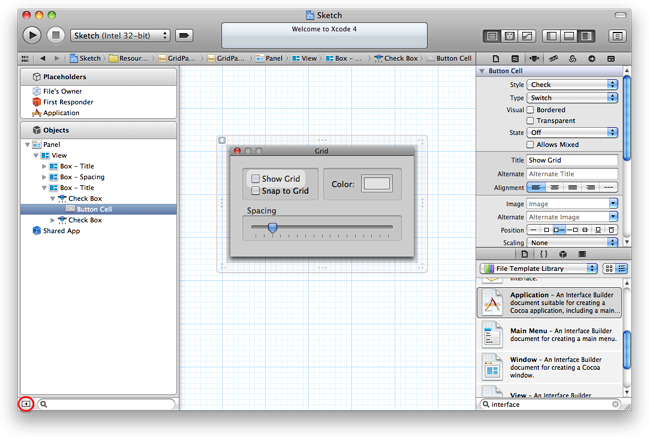The width and height of the screenshot is (649, 437).
Task: Select Button Cell in the Objects outline
Action: pyautogui.click(x=94, y=209)
